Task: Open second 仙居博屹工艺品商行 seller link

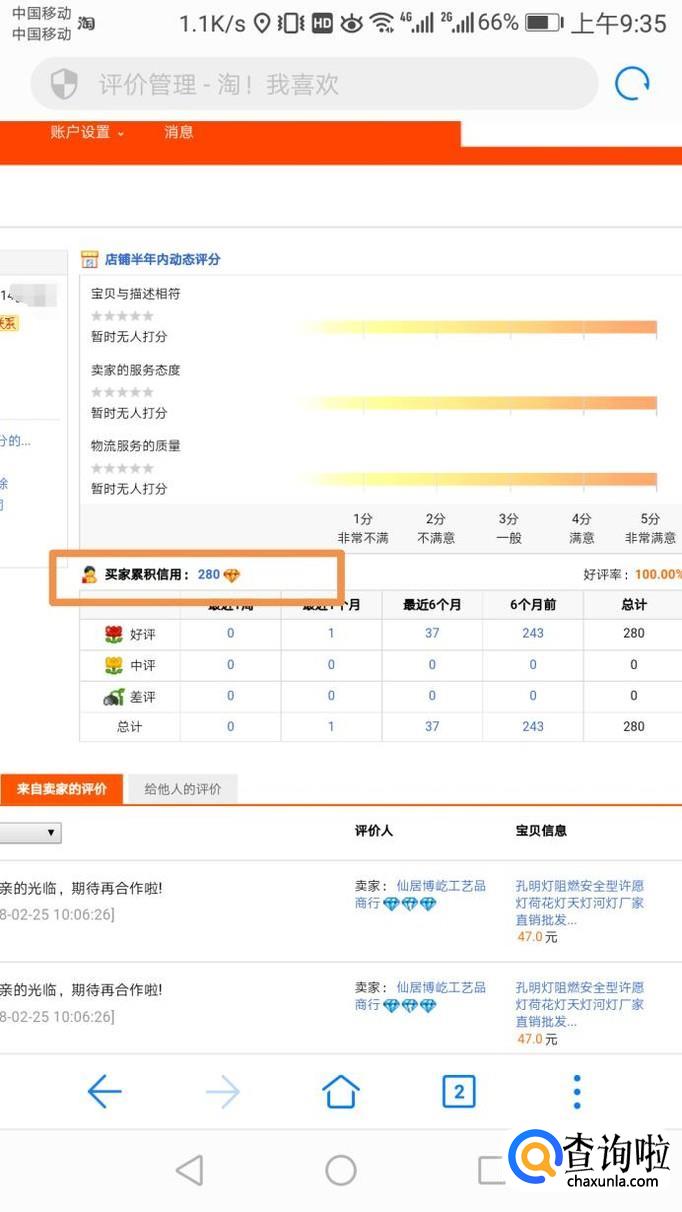Action: tap(420, 996)
